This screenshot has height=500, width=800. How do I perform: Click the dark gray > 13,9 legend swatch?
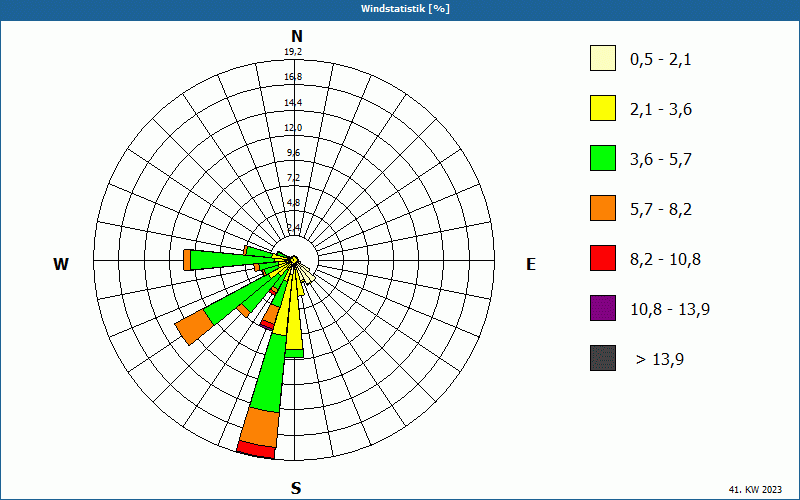click(603, 358)
